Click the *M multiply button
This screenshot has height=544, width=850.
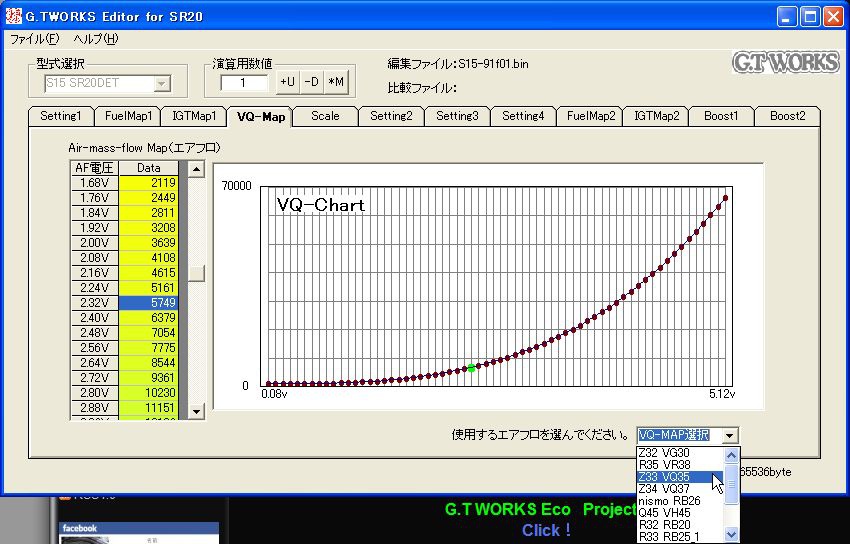tap(336, 82)
